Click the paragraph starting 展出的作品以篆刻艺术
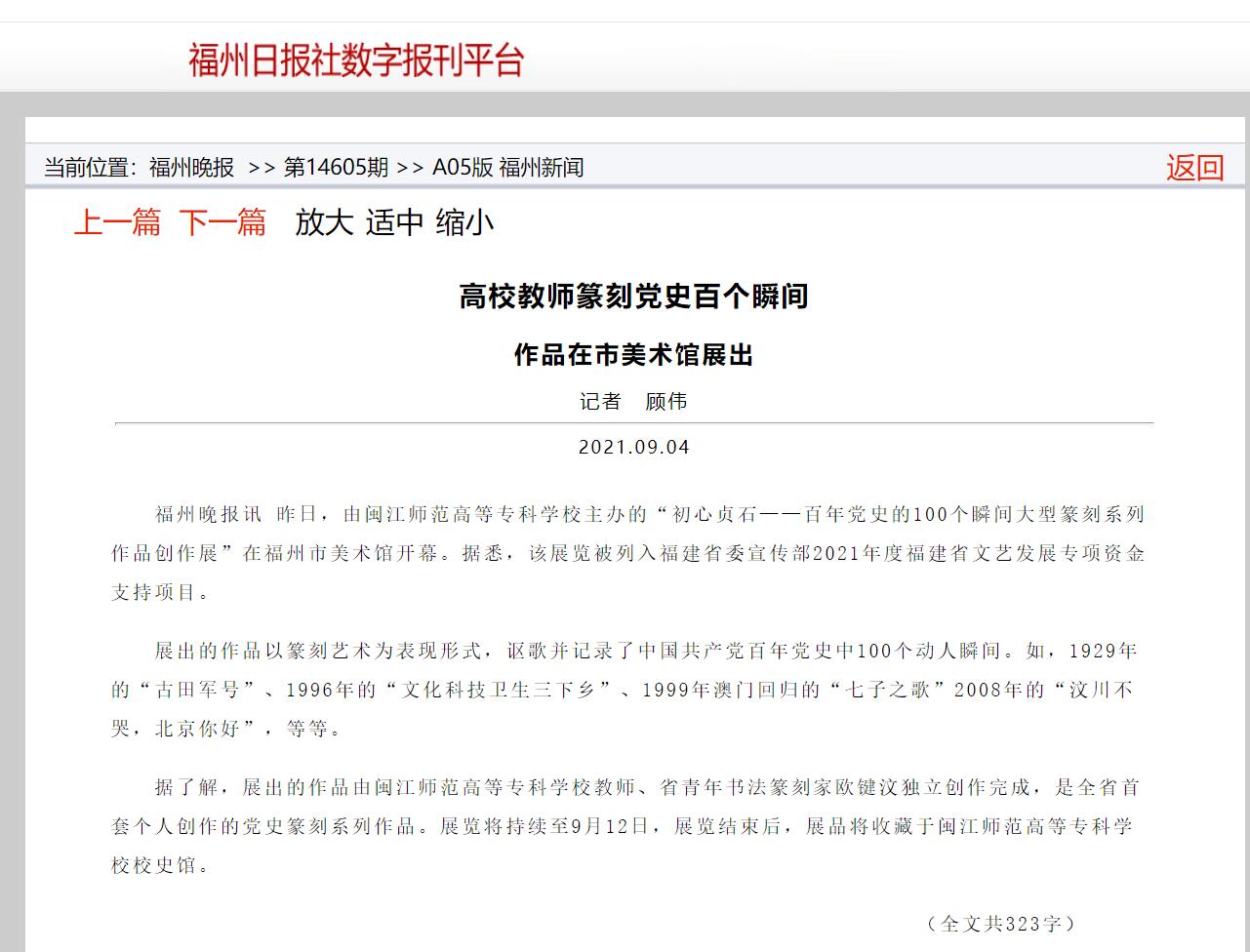Image resolution: width=1250 pixels, height=952 pixels. pyautogui.click(x=625, y=690)
